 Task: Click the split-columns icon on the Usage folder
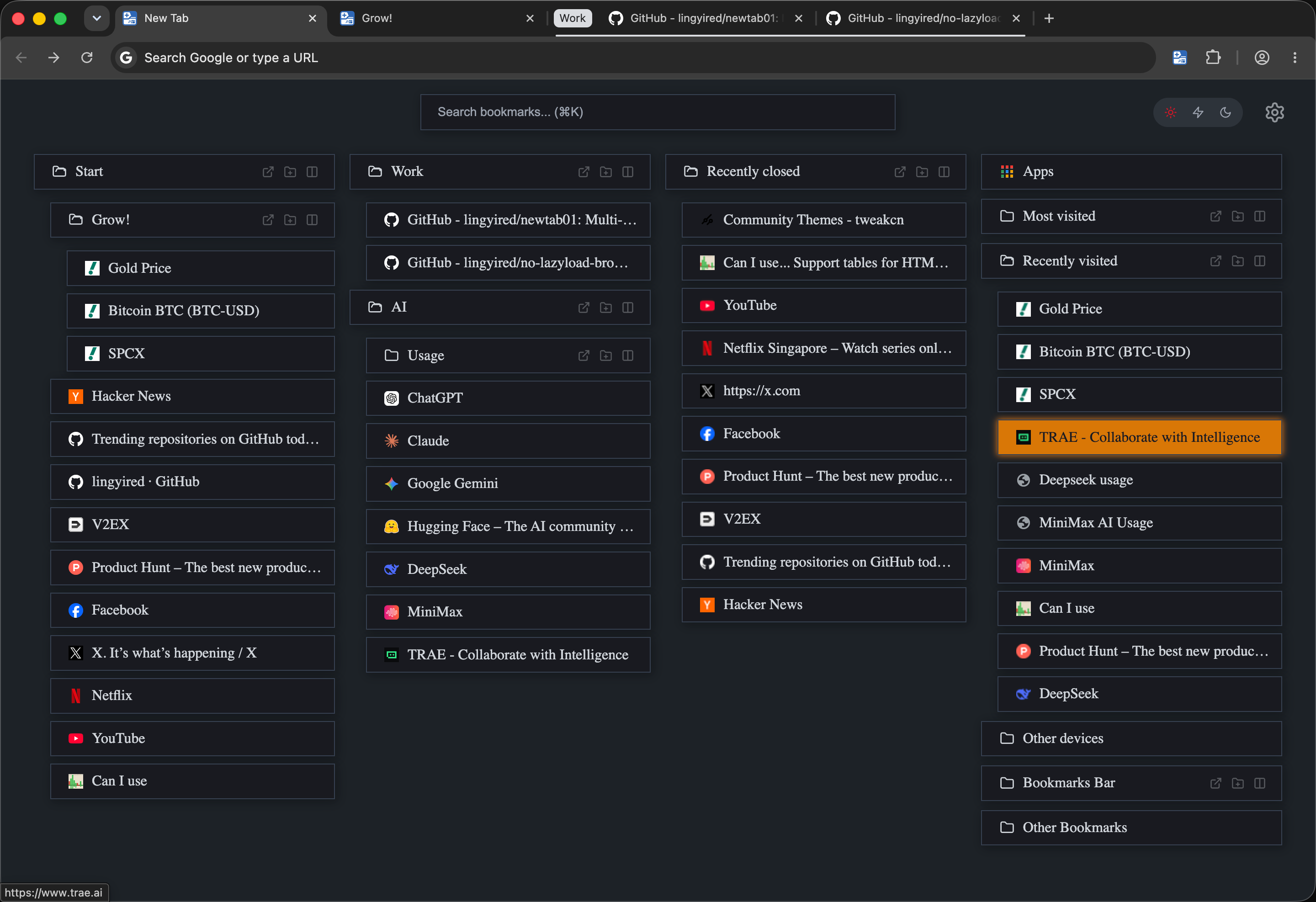coord(628,355)
